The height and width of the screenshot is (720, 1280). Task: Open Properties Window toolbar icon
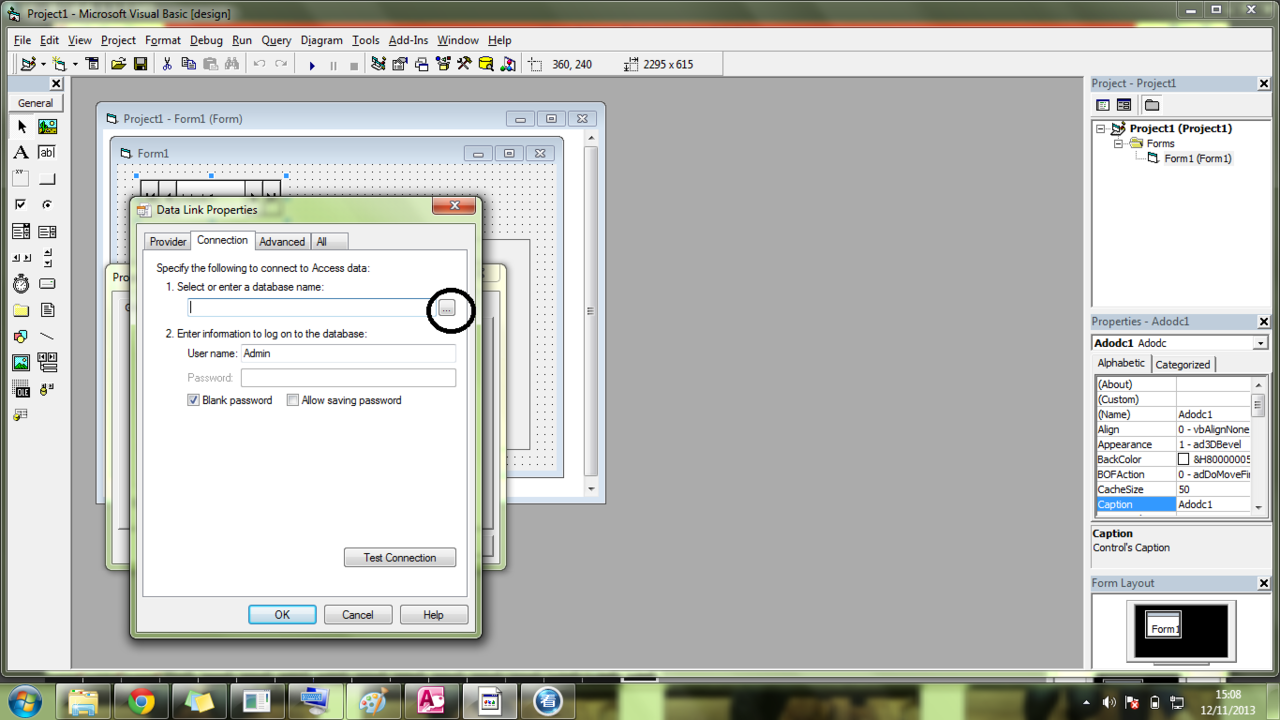tap(400, 64)
